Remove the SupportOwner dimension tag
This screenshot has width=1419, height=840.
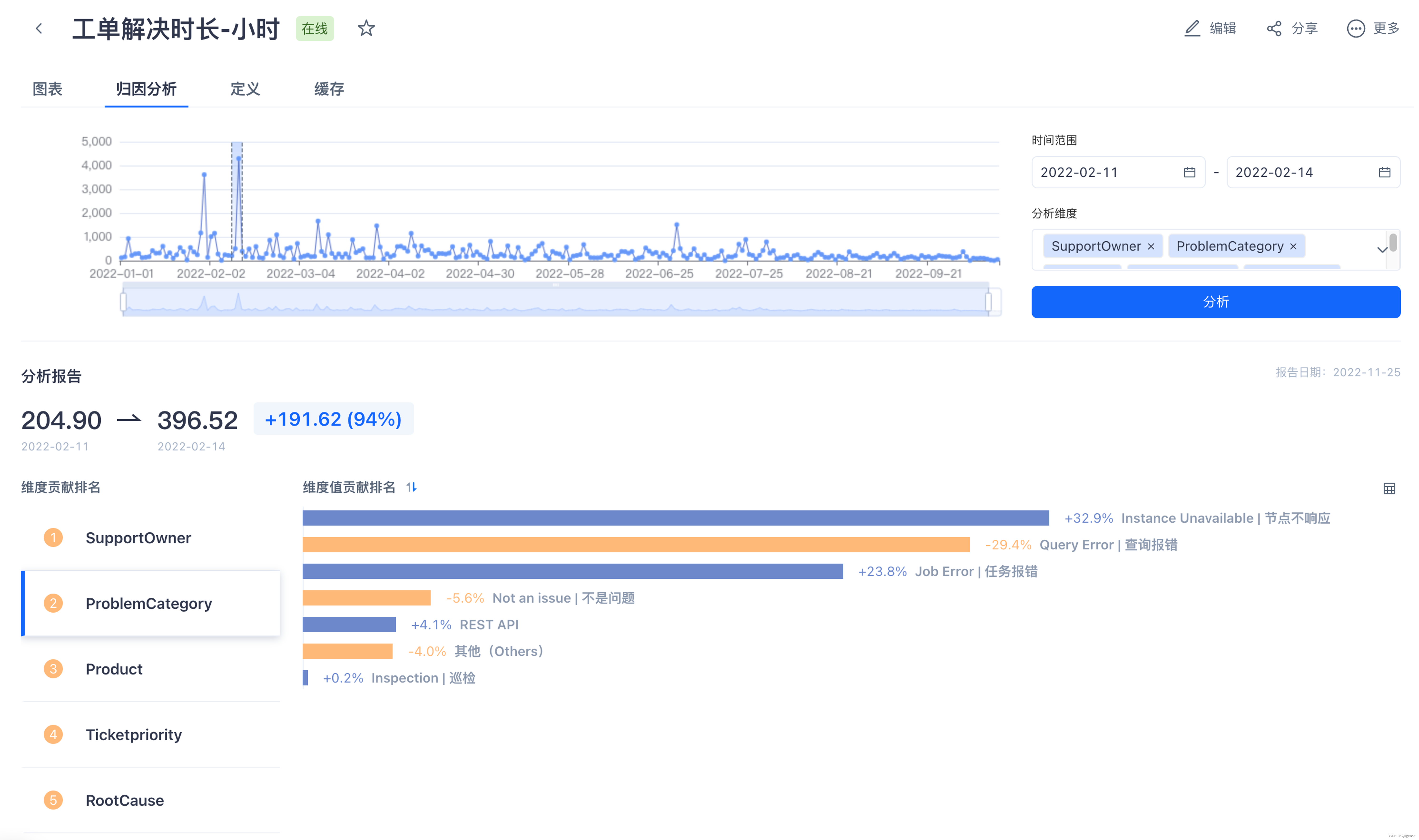pyautogui.click(x=1151, y=246)
